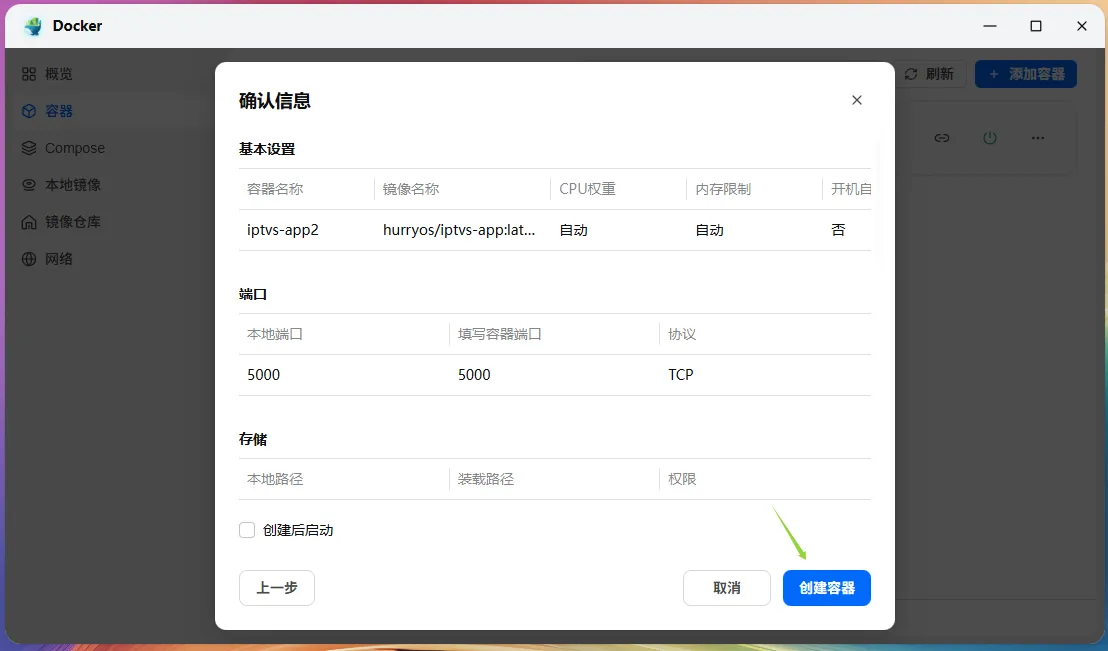1108x651 pixels.
Task: Open the three-dot more options menu
Action: click(1038, 138)
